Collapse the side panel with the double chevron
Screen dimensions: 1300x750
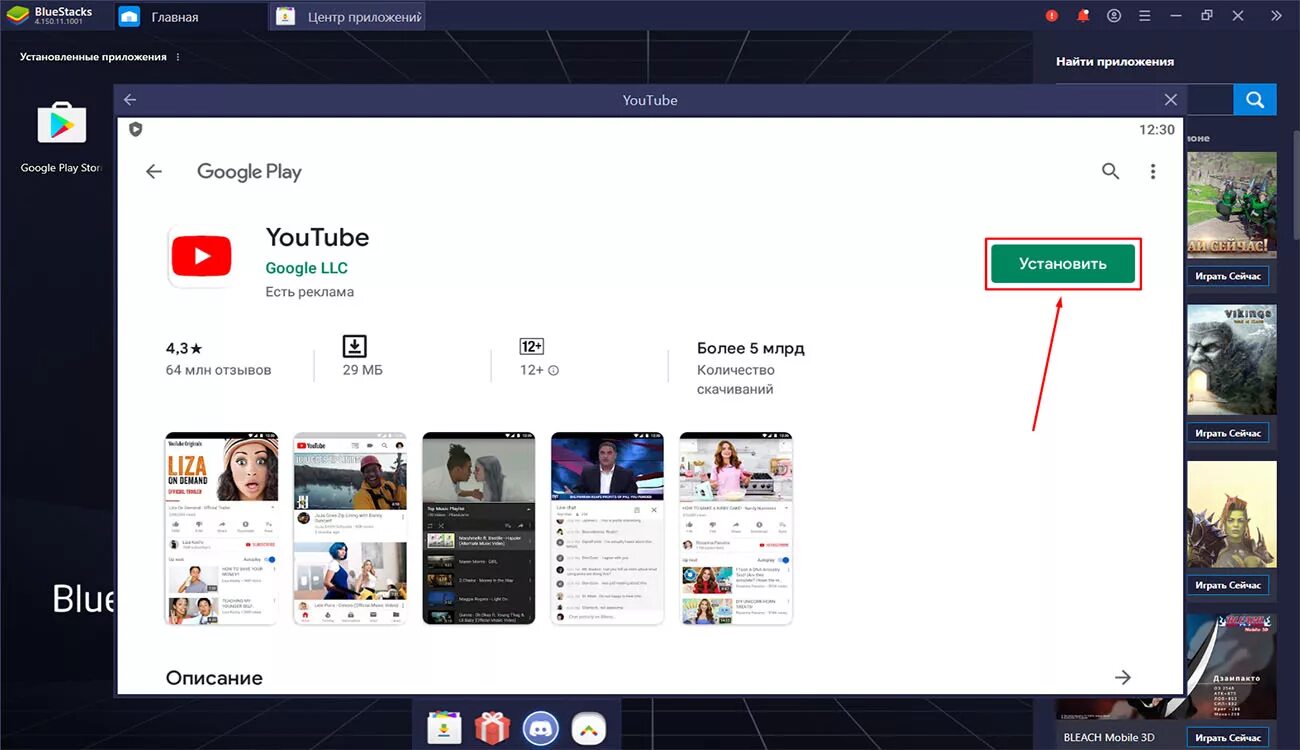pyautogui.click(x=1276, y=16)
